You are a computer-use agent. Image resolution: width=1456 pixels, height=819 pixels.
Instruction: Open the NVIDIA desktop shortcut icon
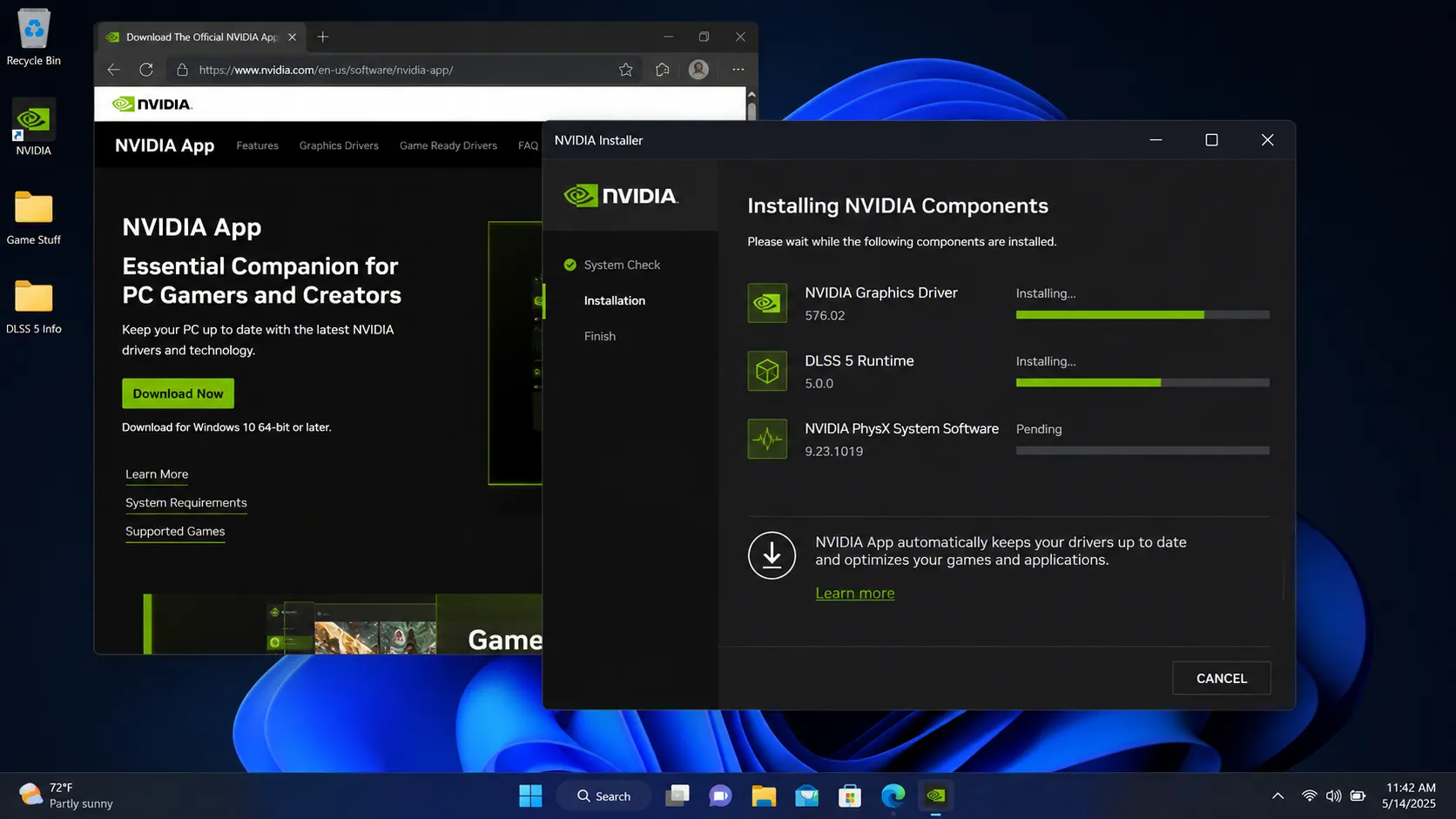tap(33, 127)
